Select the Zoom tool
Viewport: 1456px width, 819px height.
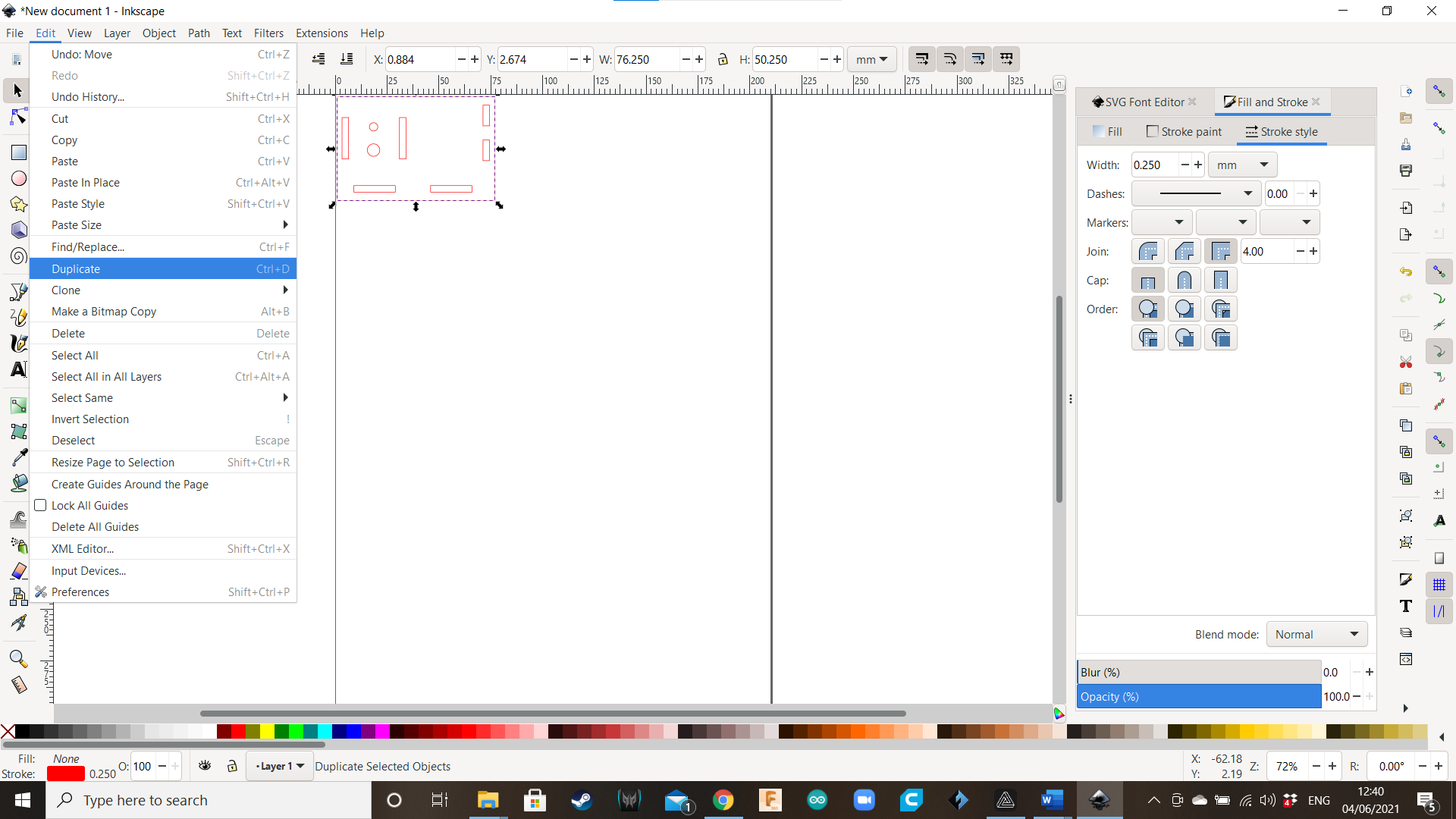click(x=17, y=659)
